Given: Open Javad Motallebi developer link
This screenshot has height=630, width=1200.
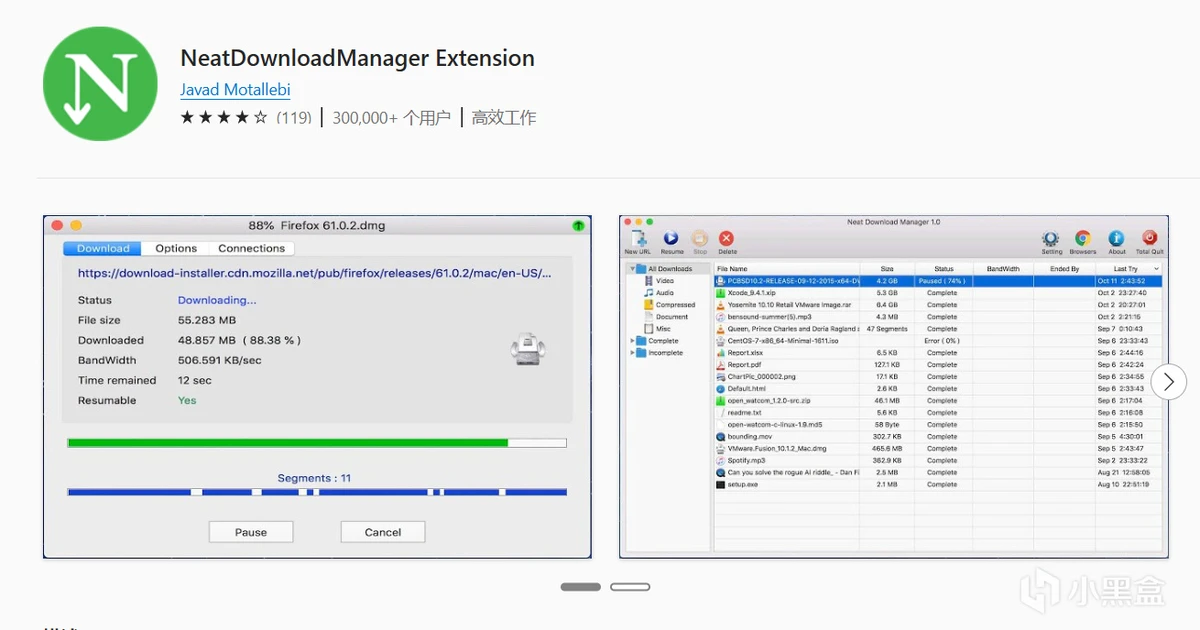Looking at the screenshot, I should (x=235, y=90).
